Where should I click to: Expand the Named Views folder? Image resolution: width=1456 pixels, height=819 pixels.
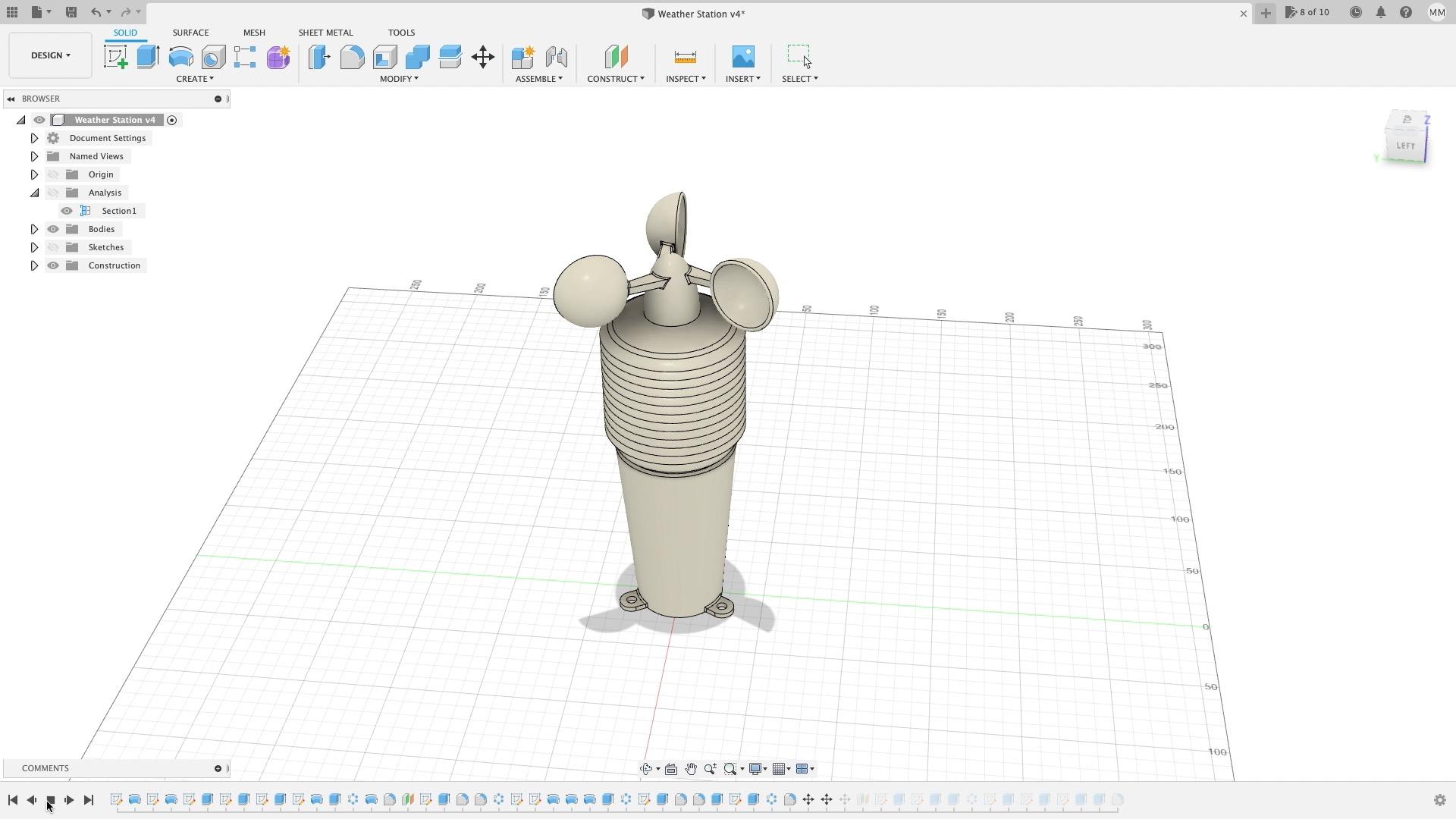(34, 155)
